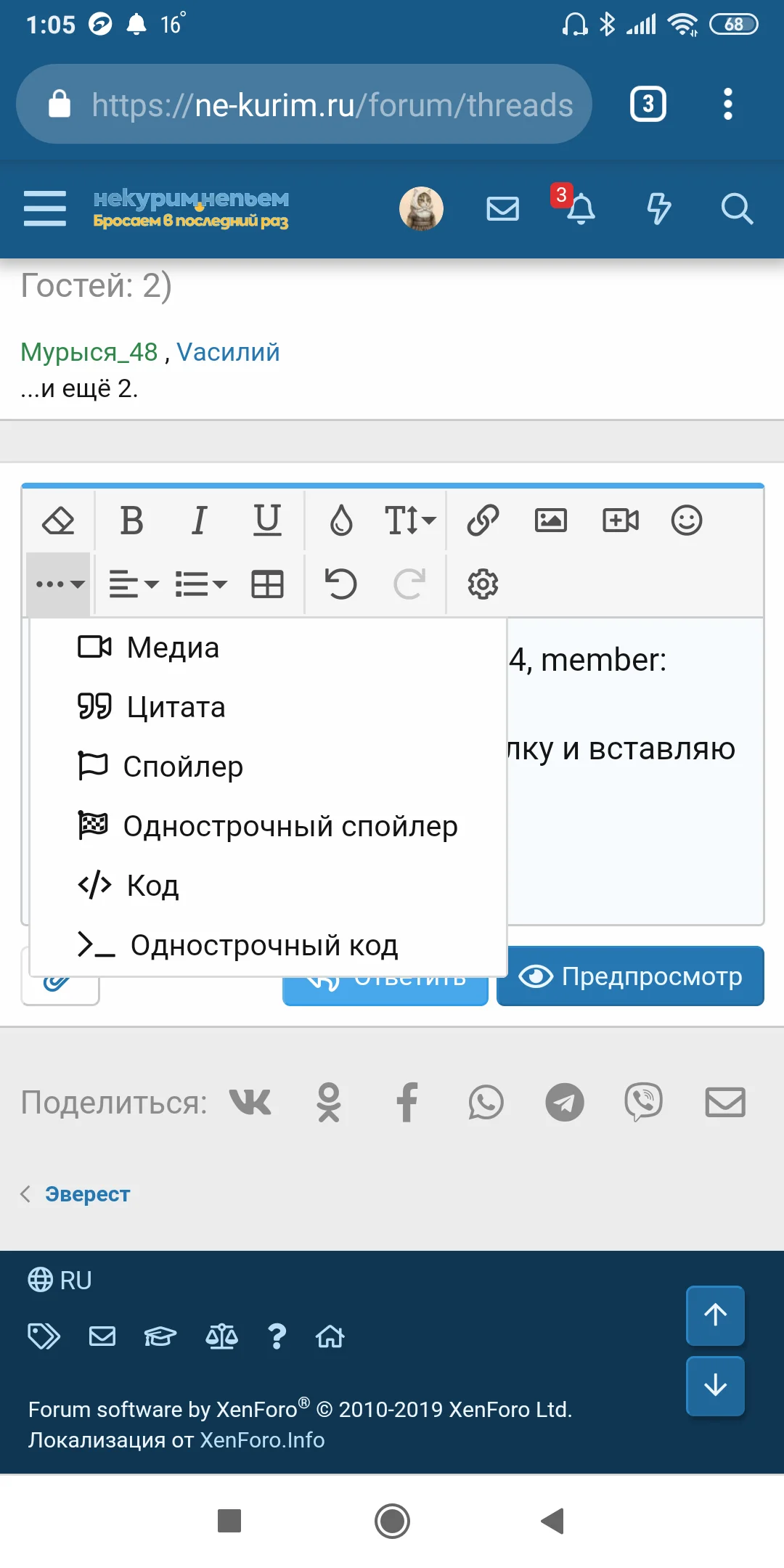Insert a link with the chain icon
The width and height of the screenshot is (784, 1568).
tap(483, 520)
